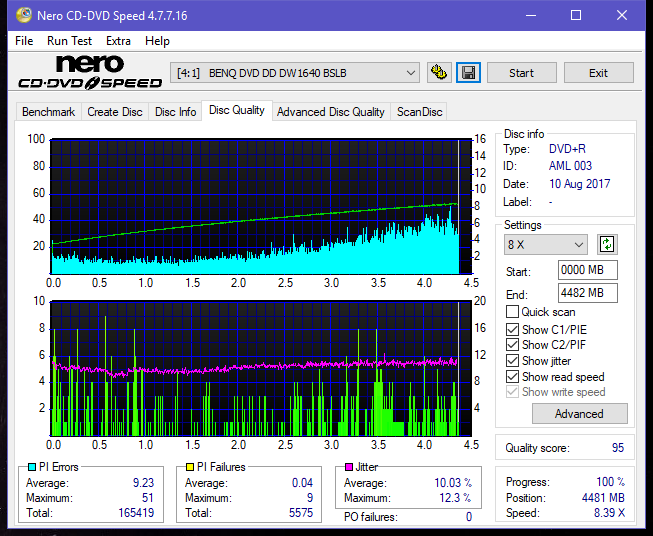Click the yellow PI Failures legend swatch
Image resolution: width=653 pixels, height=536 pixels.
(x=190, y=467)
